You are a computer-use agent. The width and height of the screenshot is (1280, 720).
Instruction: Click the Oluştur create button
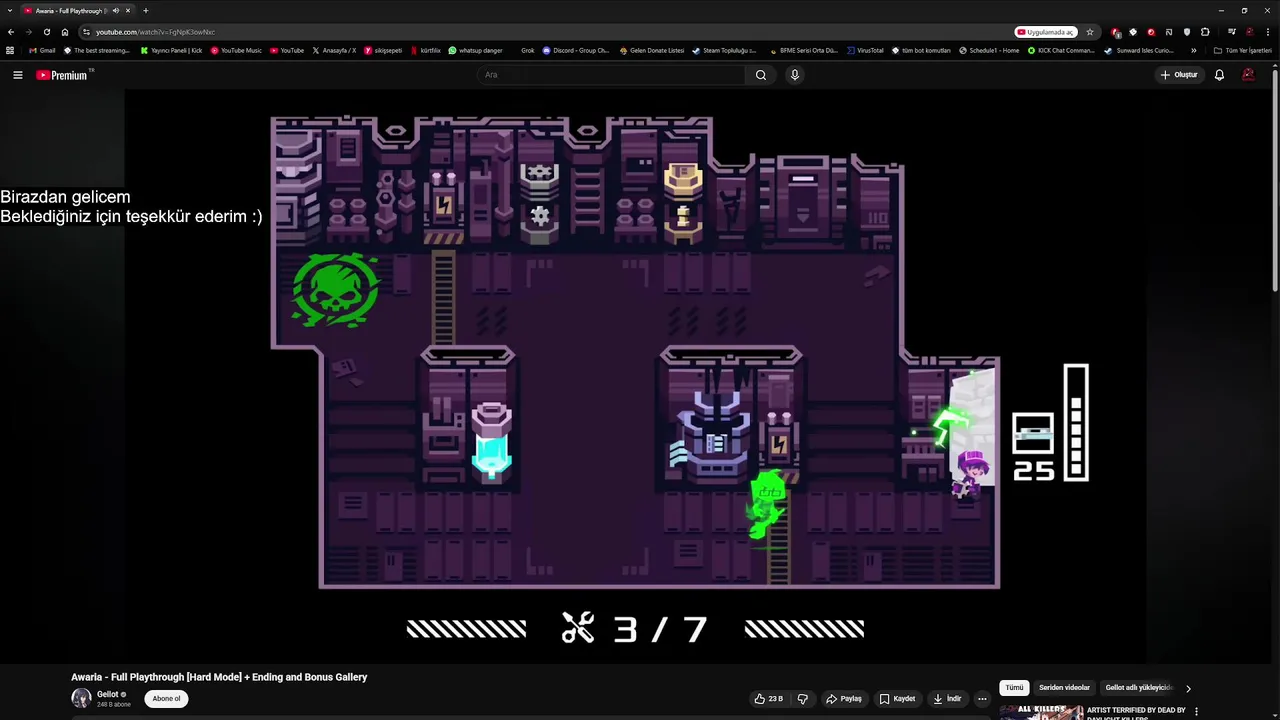(1179, 75)
